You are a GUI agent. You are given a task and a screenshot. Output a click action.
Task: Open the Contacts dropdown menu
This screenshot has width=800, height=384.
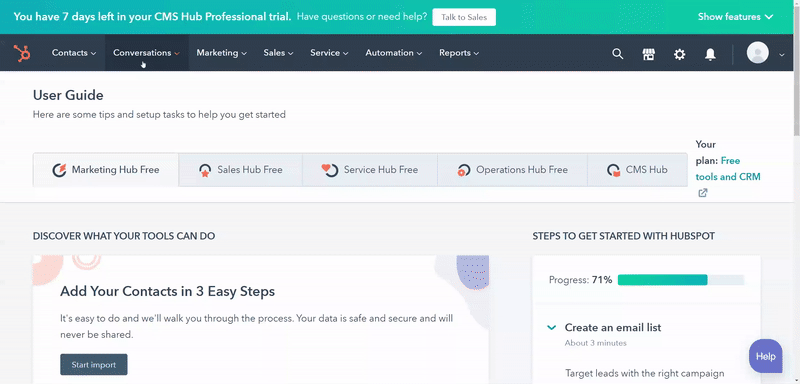point(74,53)
